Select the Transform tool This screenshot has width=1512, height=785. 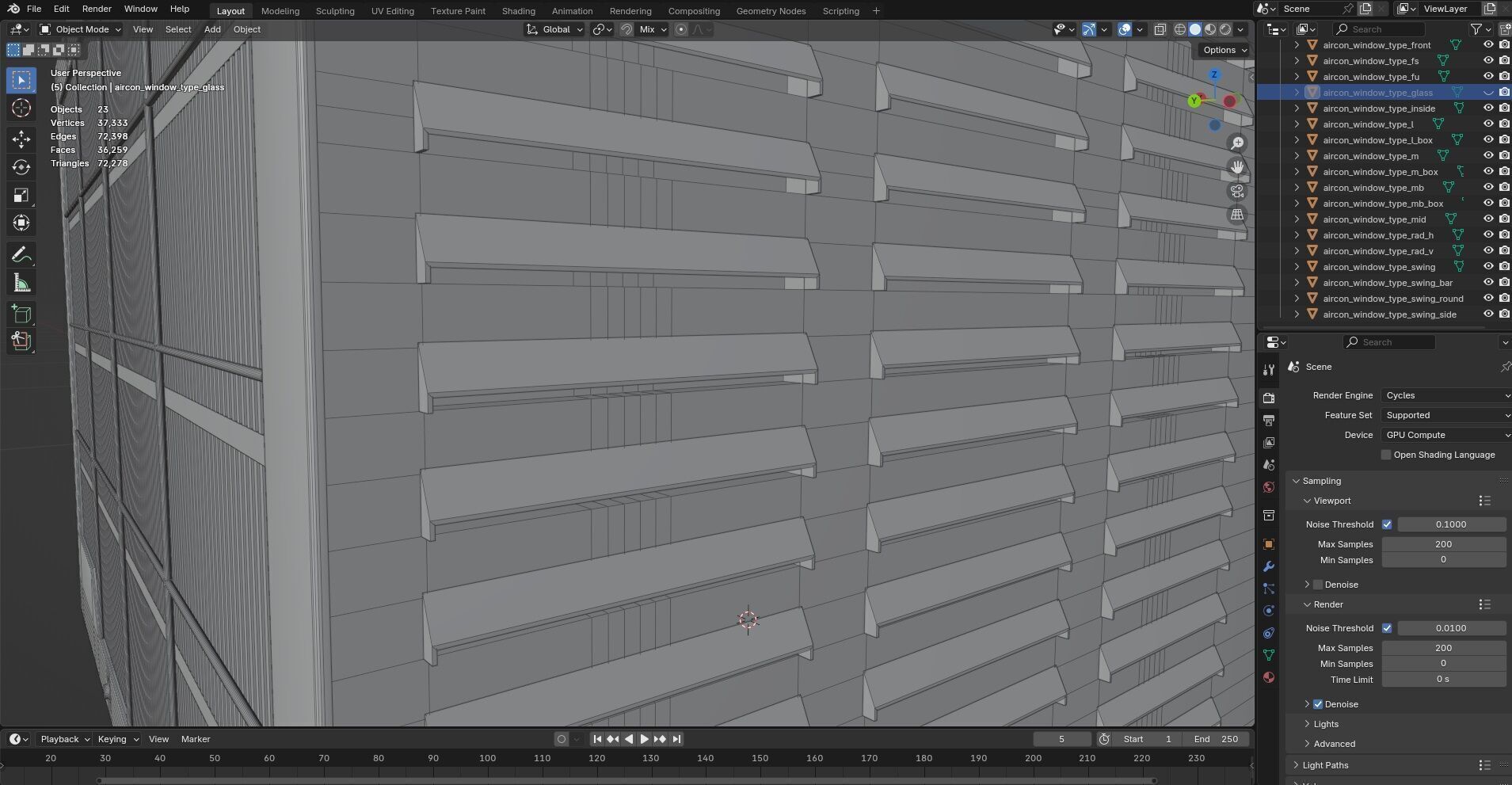pos(21,223)
